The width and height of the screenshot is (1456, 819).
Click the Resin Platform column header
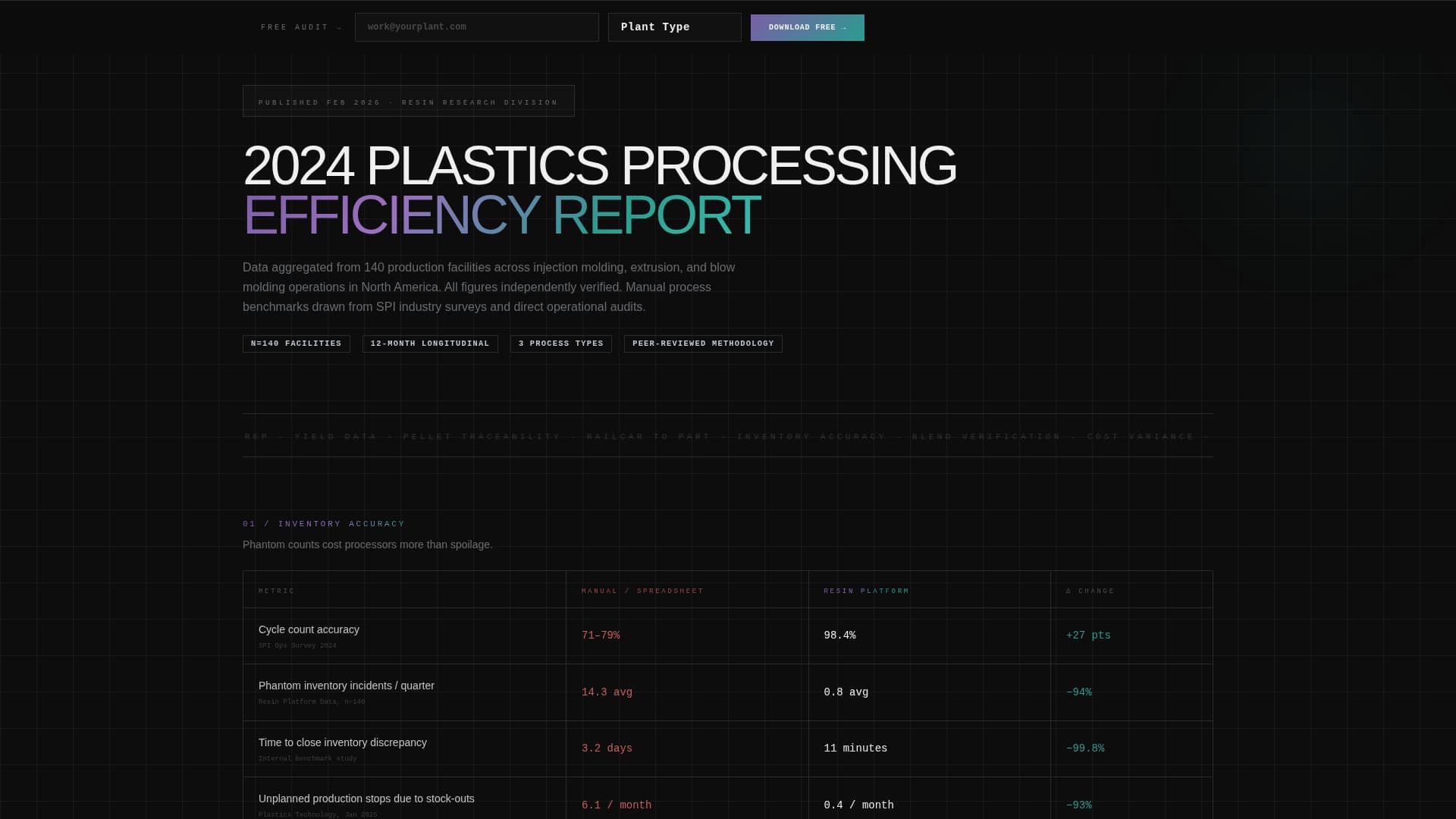[x=866, y=591]
